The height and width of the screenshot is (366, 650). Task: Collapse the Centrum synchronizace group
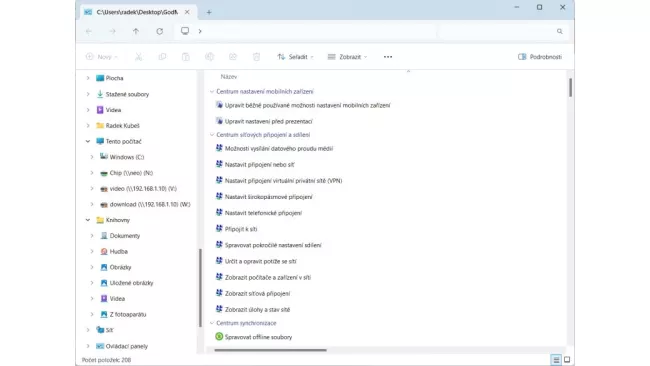point(212,323)
